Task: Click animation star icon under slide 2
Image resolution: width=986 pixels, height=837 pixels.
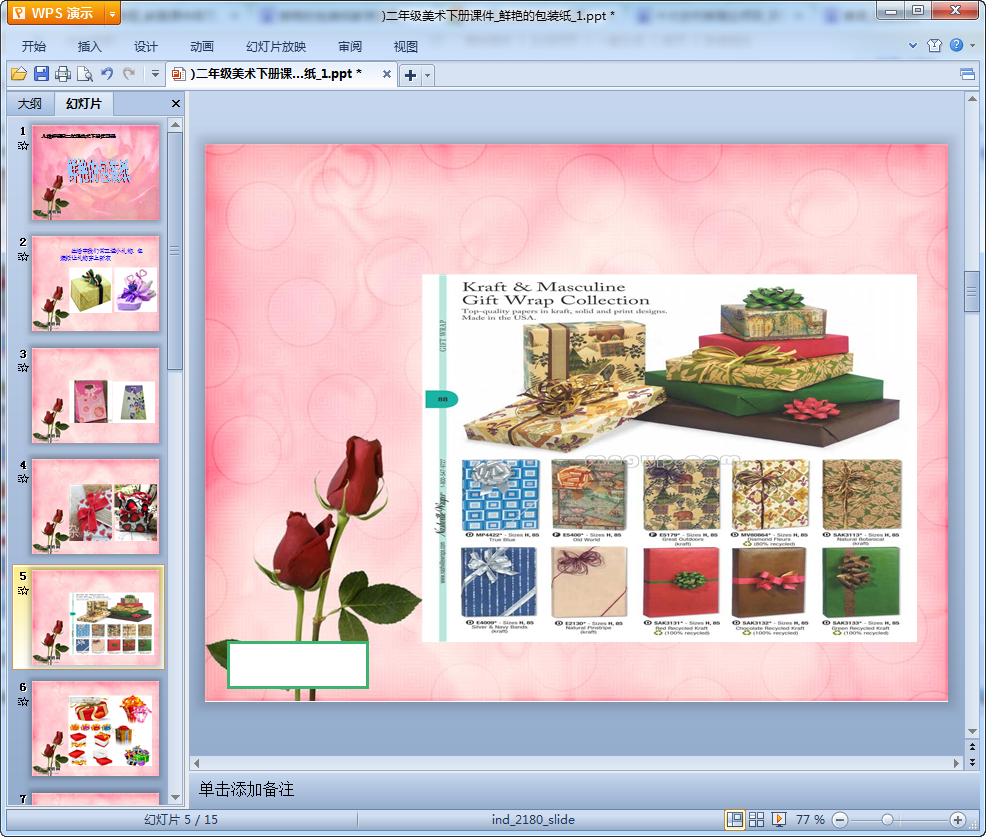Action: 23,257
